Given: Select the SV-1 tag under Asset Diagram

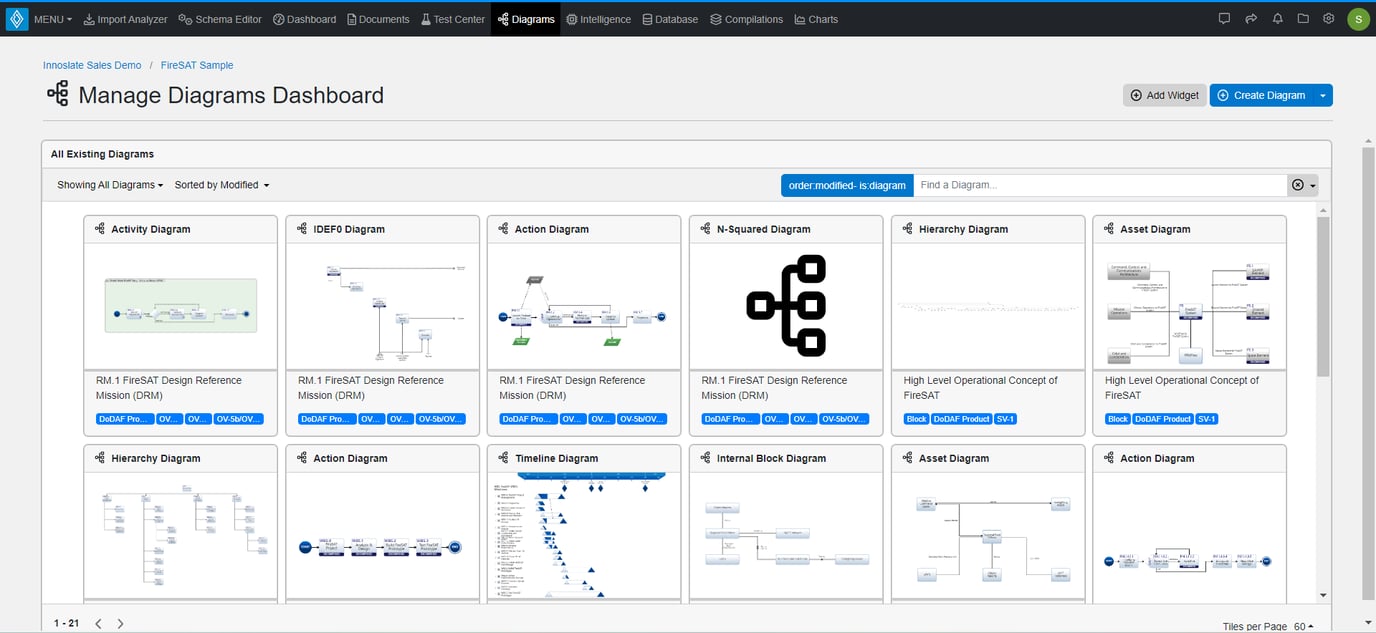Looking at the screenshot, I should [x=1206, y=418].
